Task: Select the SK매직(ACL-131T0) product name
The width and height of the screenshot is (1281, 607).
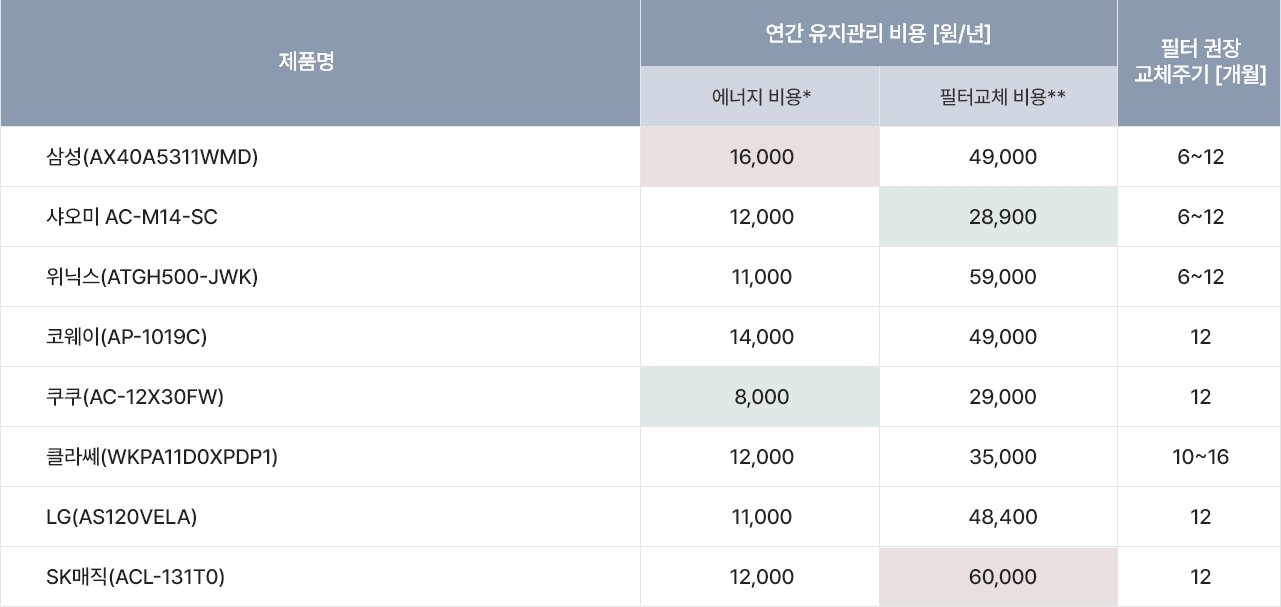Action: tap(136, 577)
